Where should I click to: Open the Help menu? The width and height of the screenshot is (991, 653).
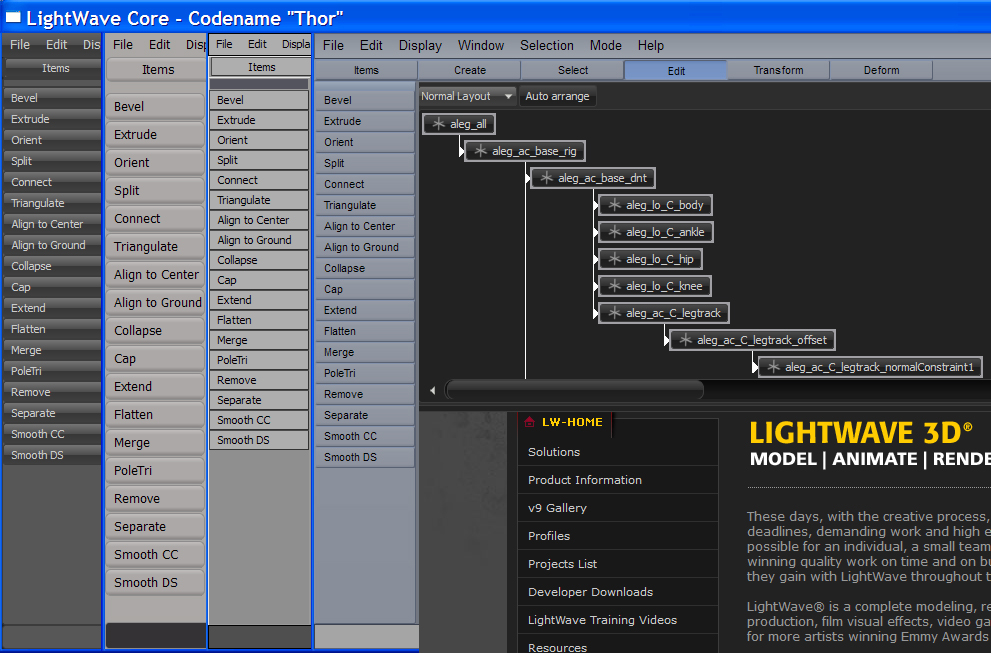pos(650,46)
